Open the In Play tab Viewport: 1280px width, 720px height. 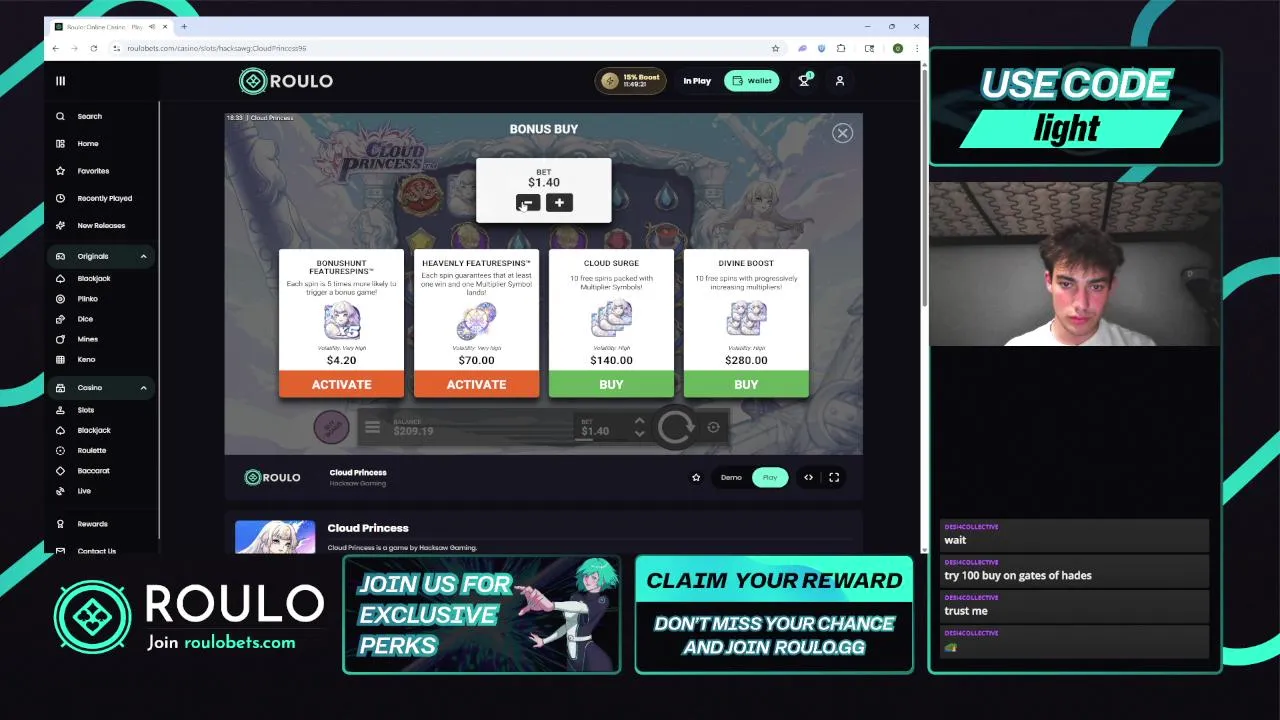coord(697,81)
